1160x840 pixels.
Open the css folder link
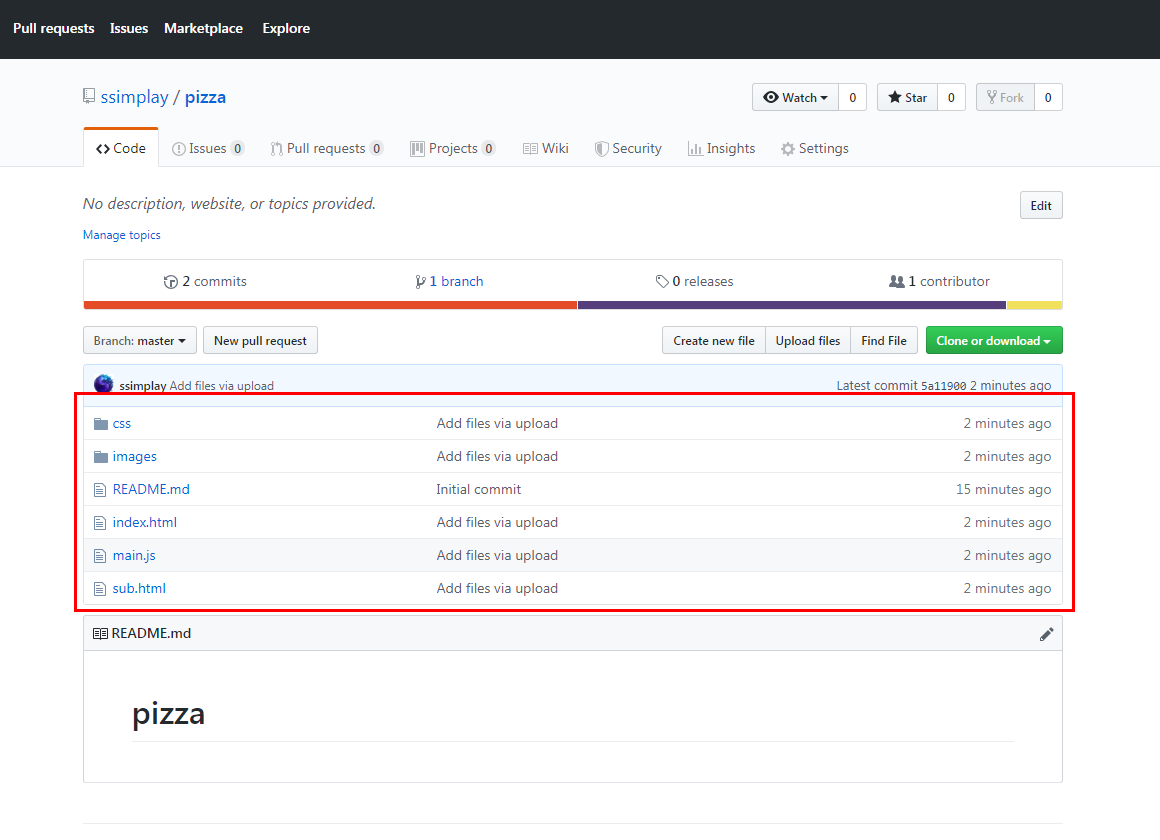click(x=121, y=424)
